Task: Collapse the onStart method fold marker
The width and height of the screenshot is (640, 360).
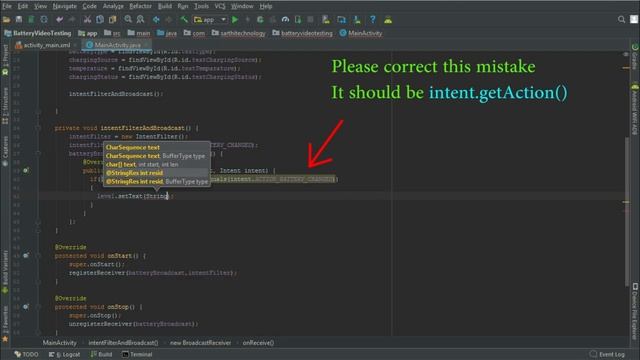Action: 38,256
